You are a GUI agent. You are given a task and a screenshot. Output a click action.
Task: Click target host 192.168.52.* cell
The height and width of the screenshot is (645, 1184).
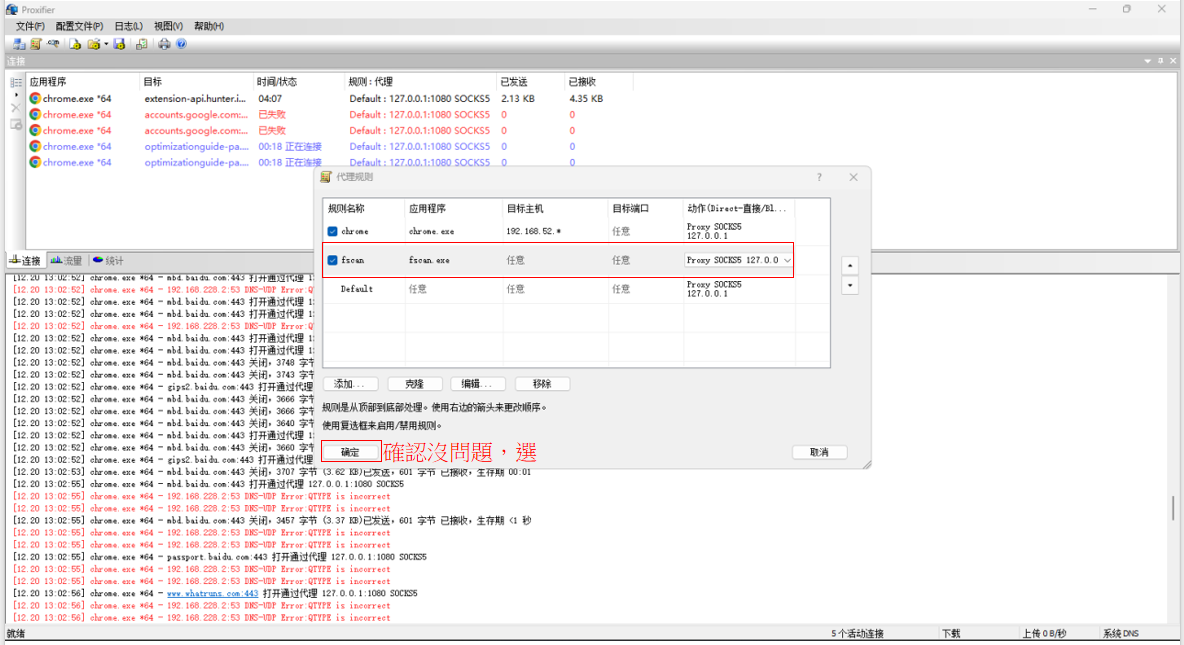(x=534, y=231)
